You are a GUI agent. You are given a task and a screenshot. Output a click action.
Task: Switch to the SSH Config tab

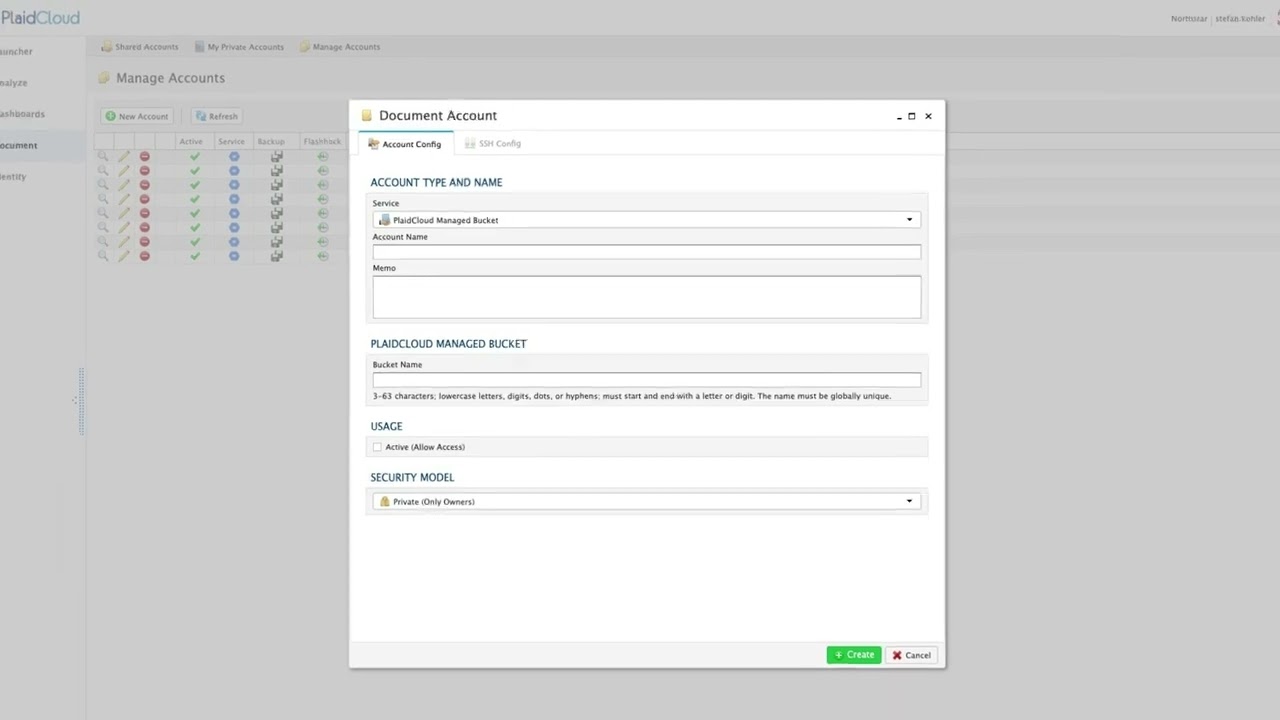tap(493, 144)
